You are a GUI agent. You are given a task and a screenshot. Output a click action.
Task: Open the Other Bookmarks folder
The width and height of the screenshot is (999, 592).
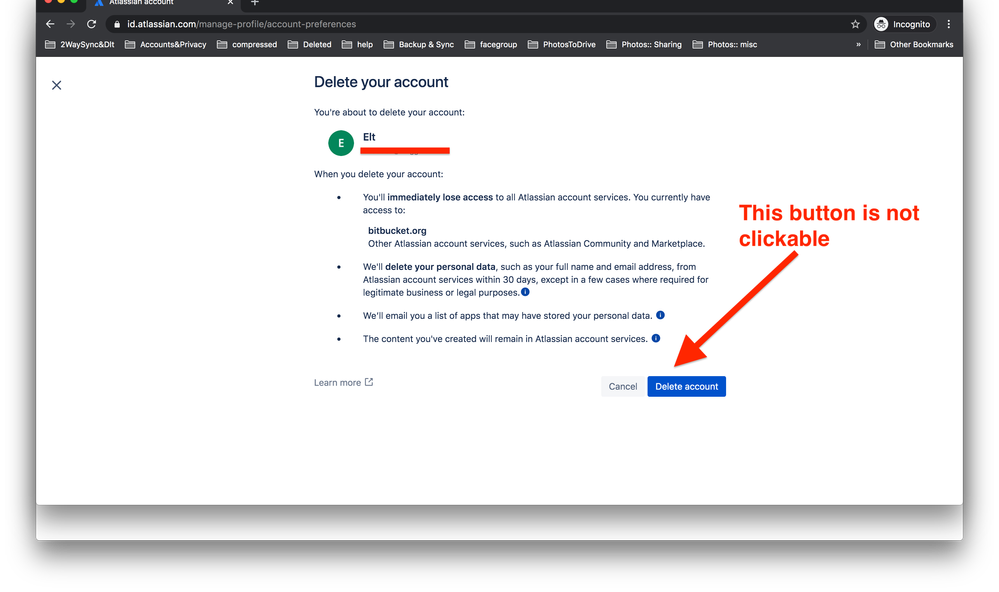click(x=914, y=45)
